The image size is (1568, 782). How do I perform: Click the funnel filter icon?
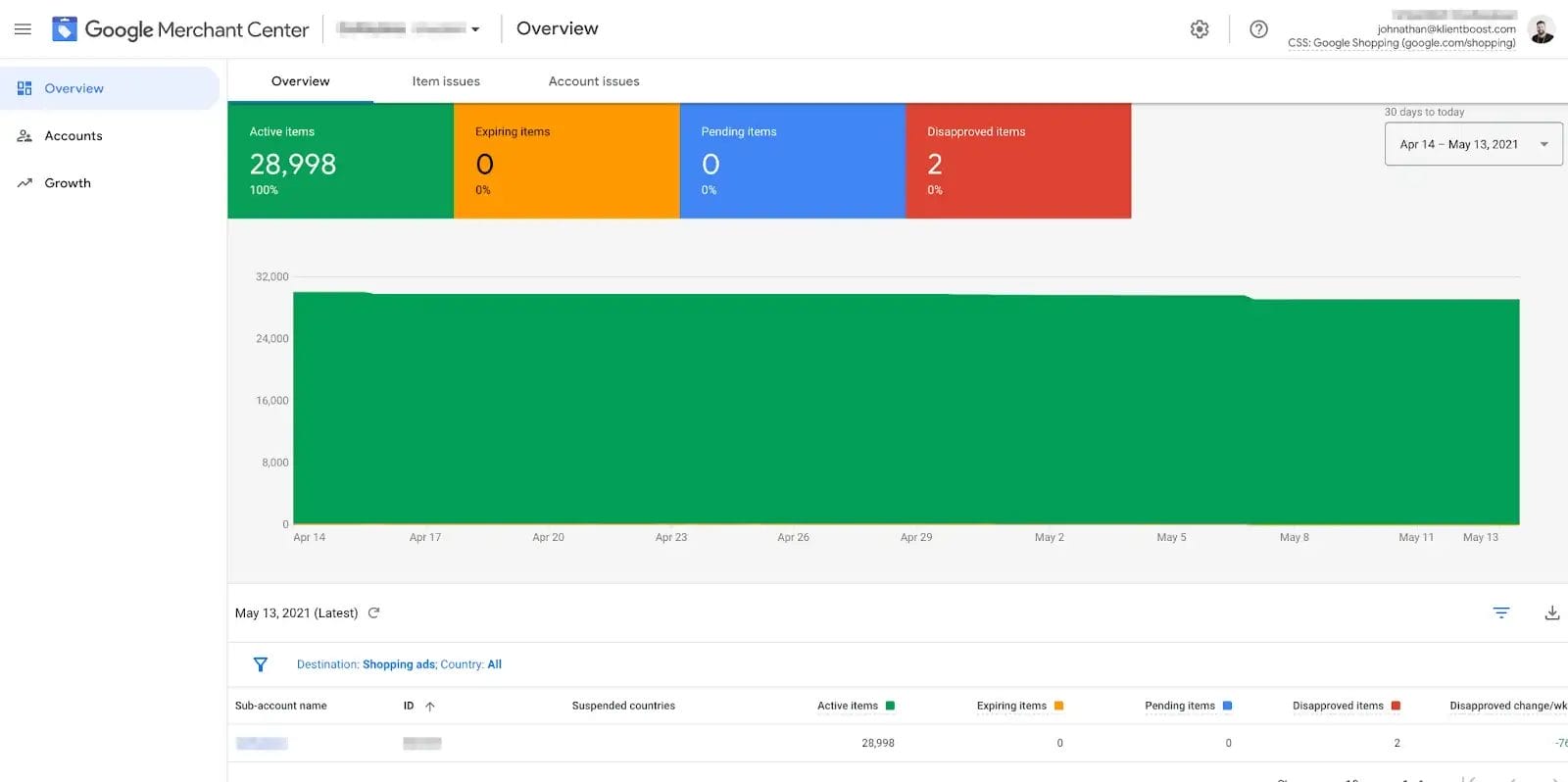261,664
